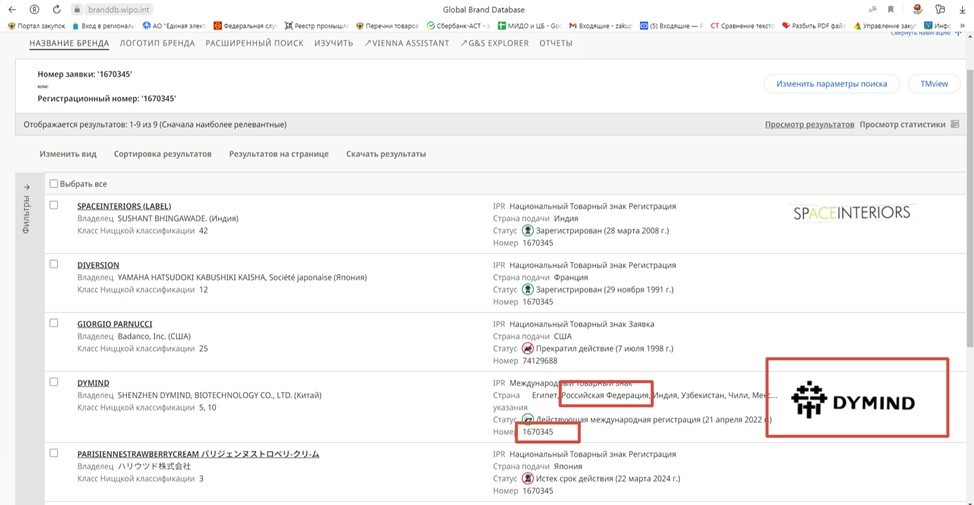This screenshot has height=505, width=974.
Task: Tick the SPACEINTERIORS (LABEL) row checkbox
Action: pyautogui.click(x=53, y=205)
